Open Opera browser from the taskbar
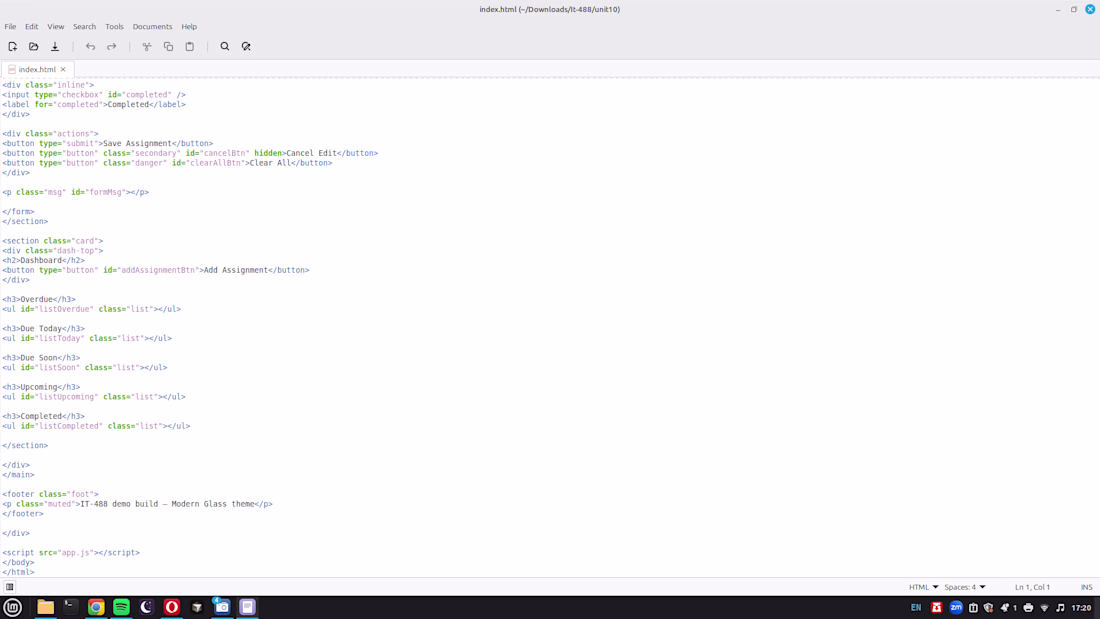Image resolution: width=1100 pixels, height=619 pixels. [x=172, y=607]
